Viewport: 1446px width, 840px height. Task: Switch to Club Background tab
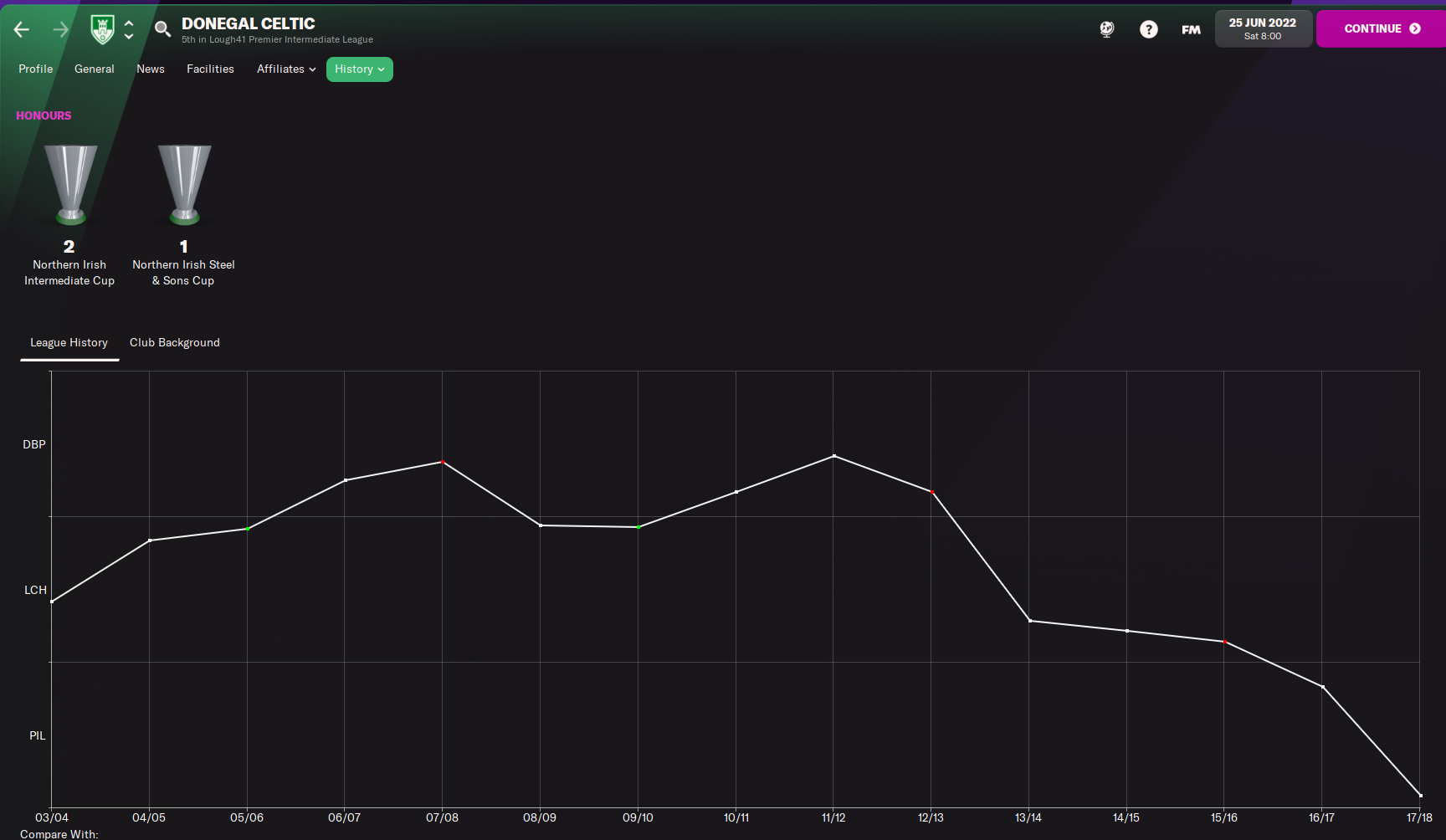(x=175, y=343)
